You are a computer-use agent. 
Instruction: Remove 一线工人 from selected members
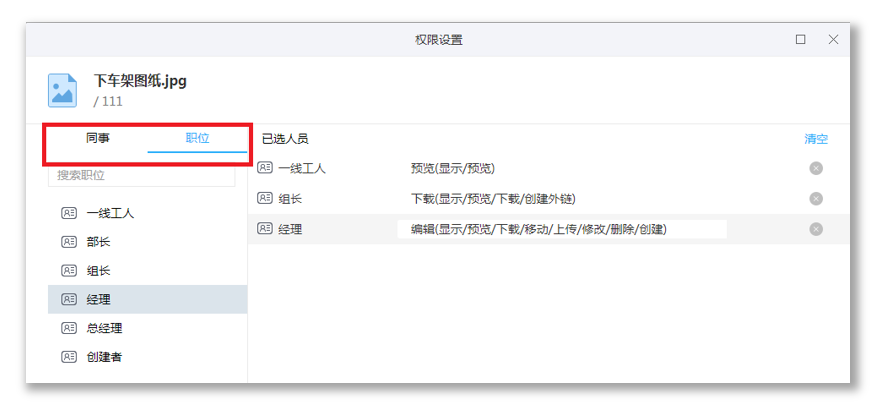pyautogui.click(x=816, y=168)
